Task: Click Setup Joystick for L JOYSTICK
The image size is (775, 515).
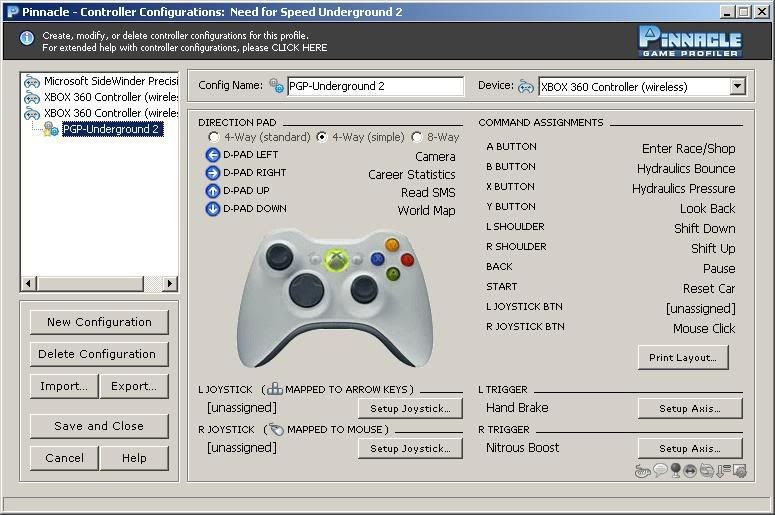Action: click(410, 408)
